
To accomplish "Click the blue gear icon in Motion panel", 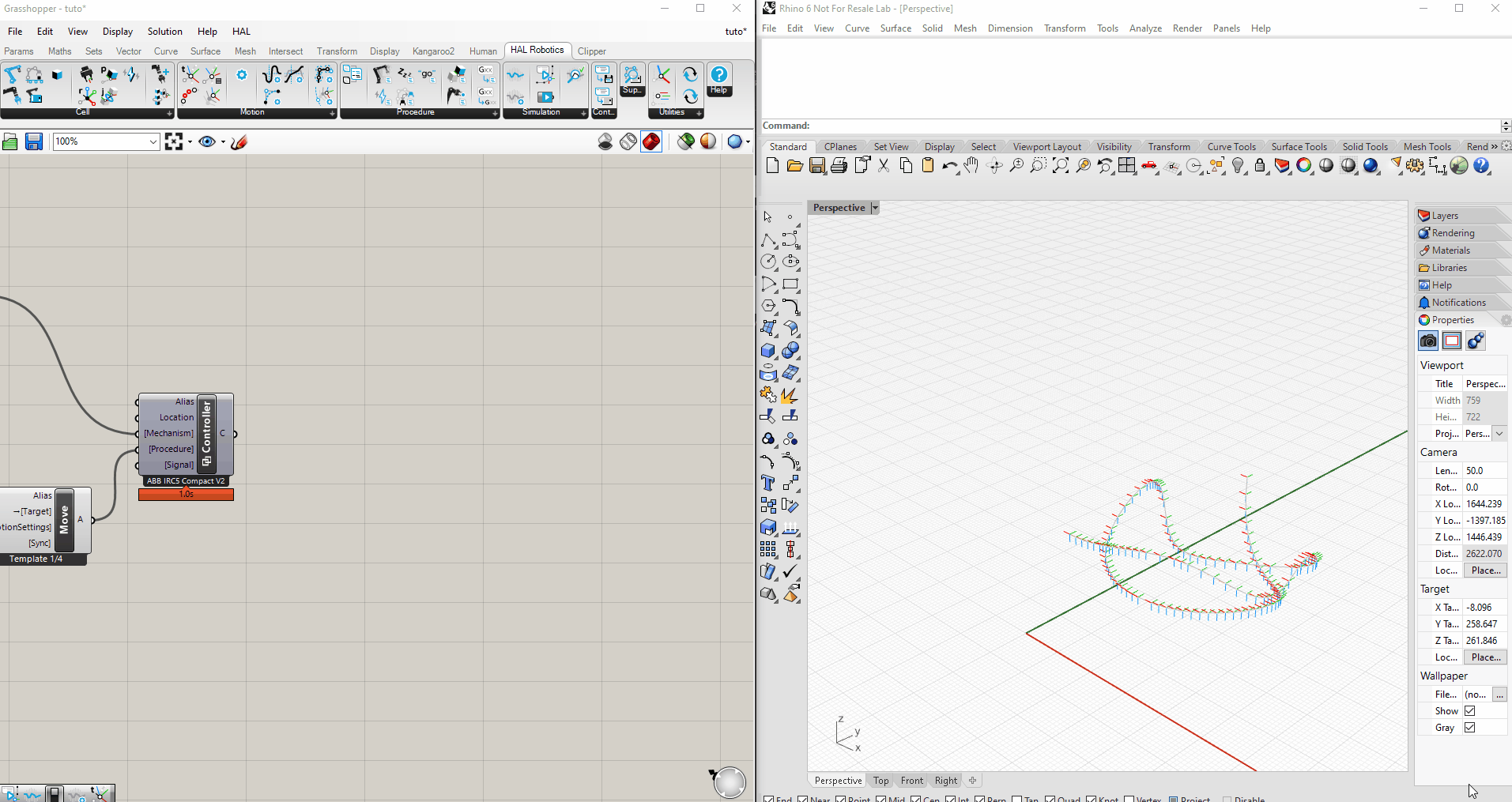I will 242,75.
